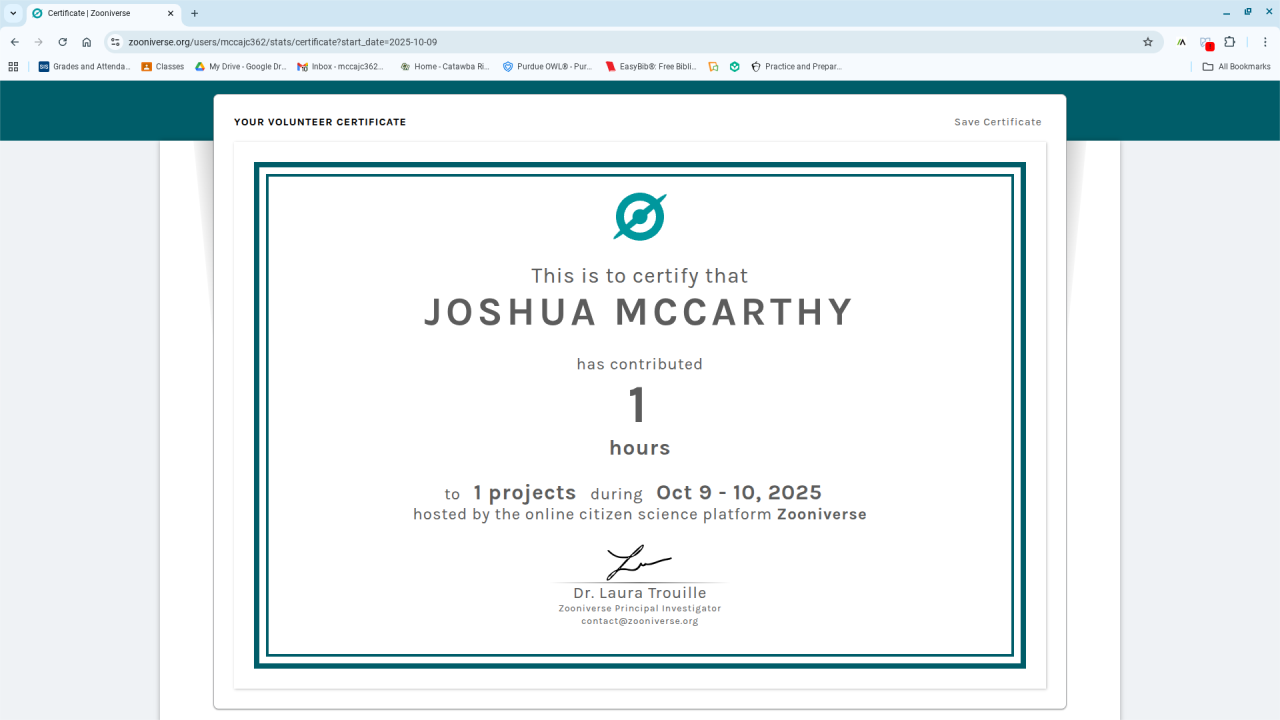Click the 'has contributed' text

point(640,364)
